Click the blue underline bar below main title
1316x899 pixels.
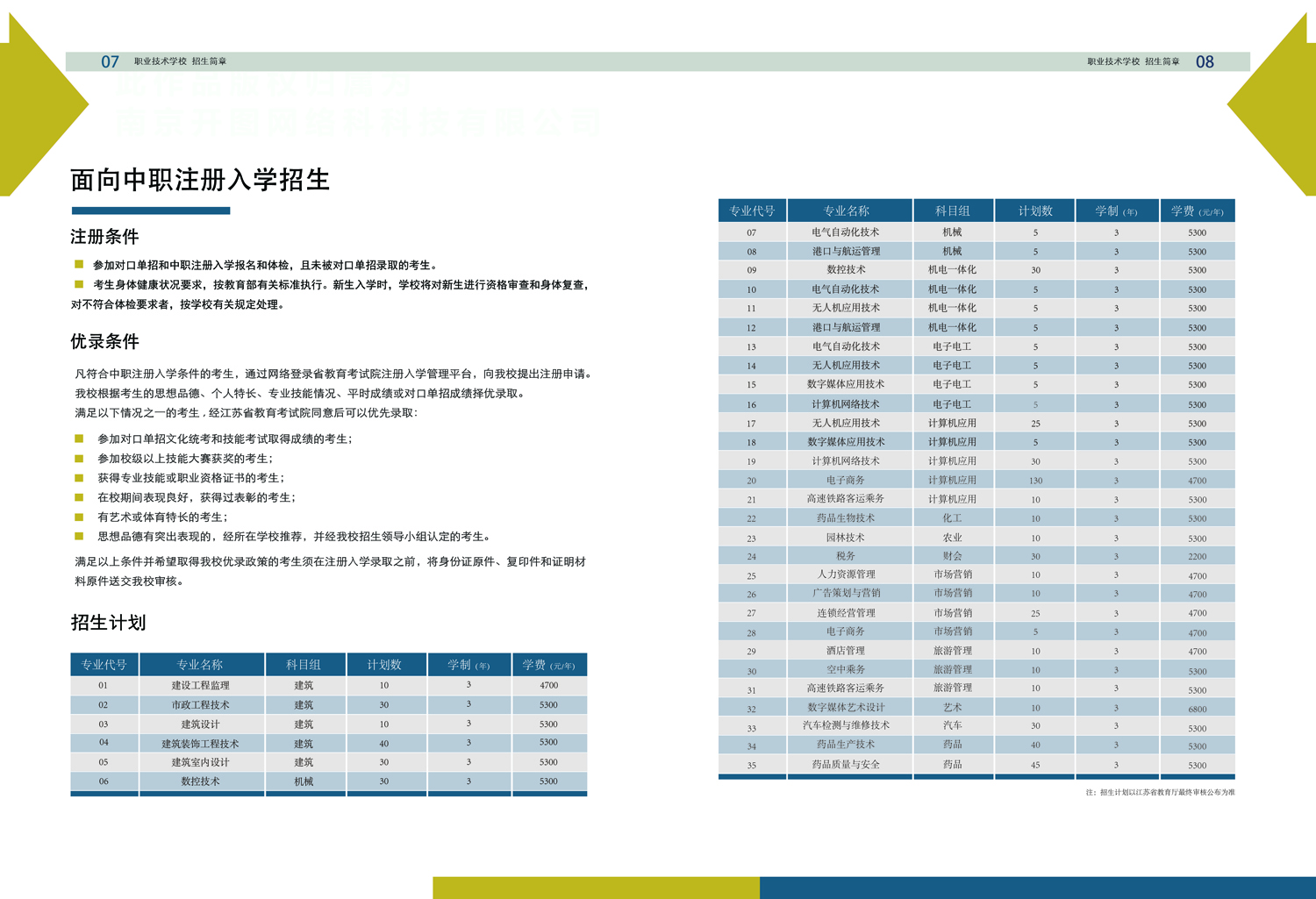pyautogui.click(x=151, y=210)
